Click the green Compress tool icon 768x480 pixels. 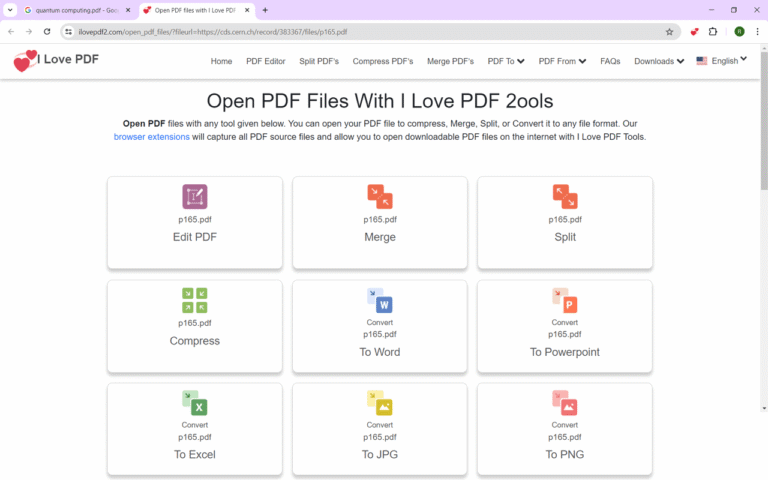[194, 300]
